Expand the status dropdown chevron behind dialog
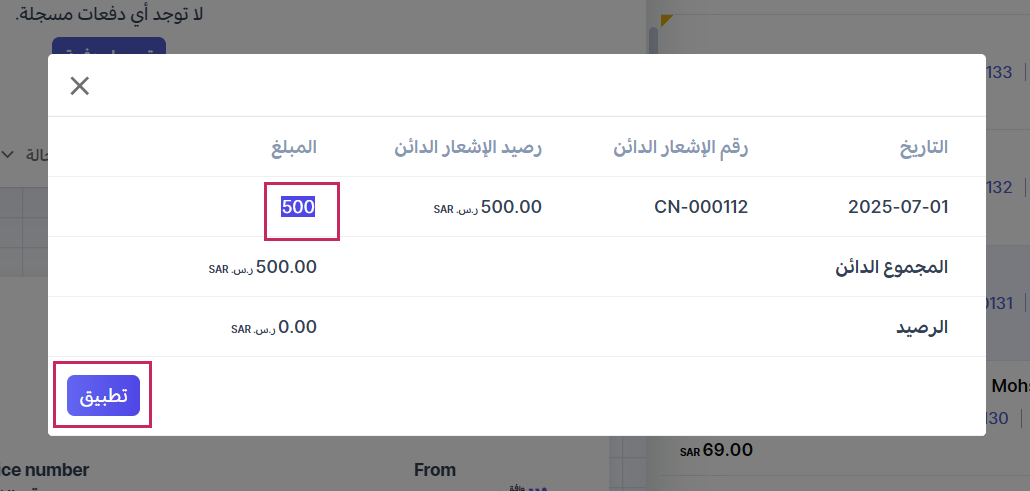This screenshot has height=491, width=1030. (x=9, y=155)
